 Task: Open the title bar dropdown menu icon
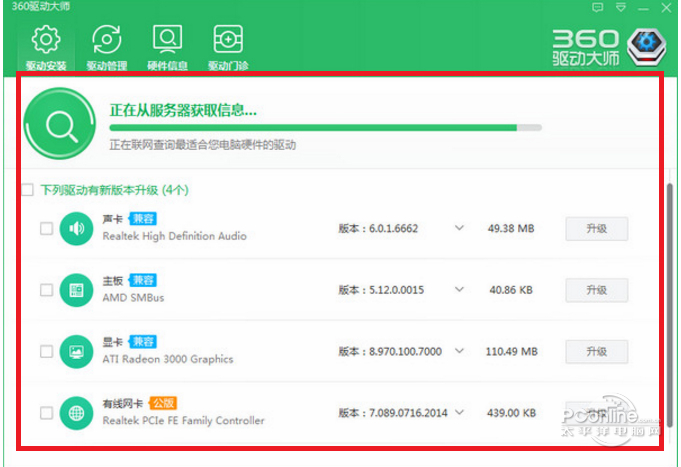tap(621, 7)
